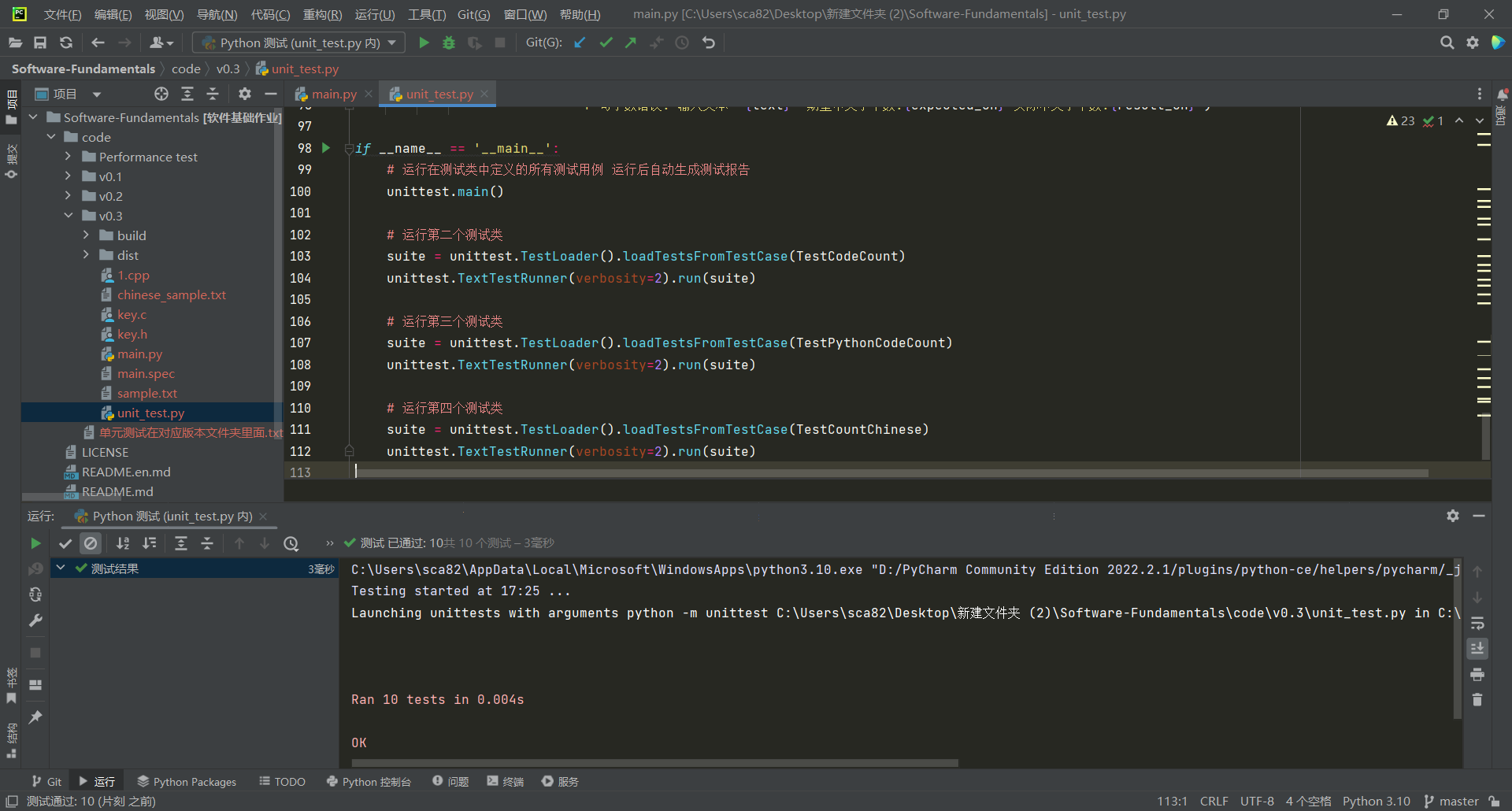Debug unit_test.py with the bug icon
1512x811 pixels.
click(449, 43)
